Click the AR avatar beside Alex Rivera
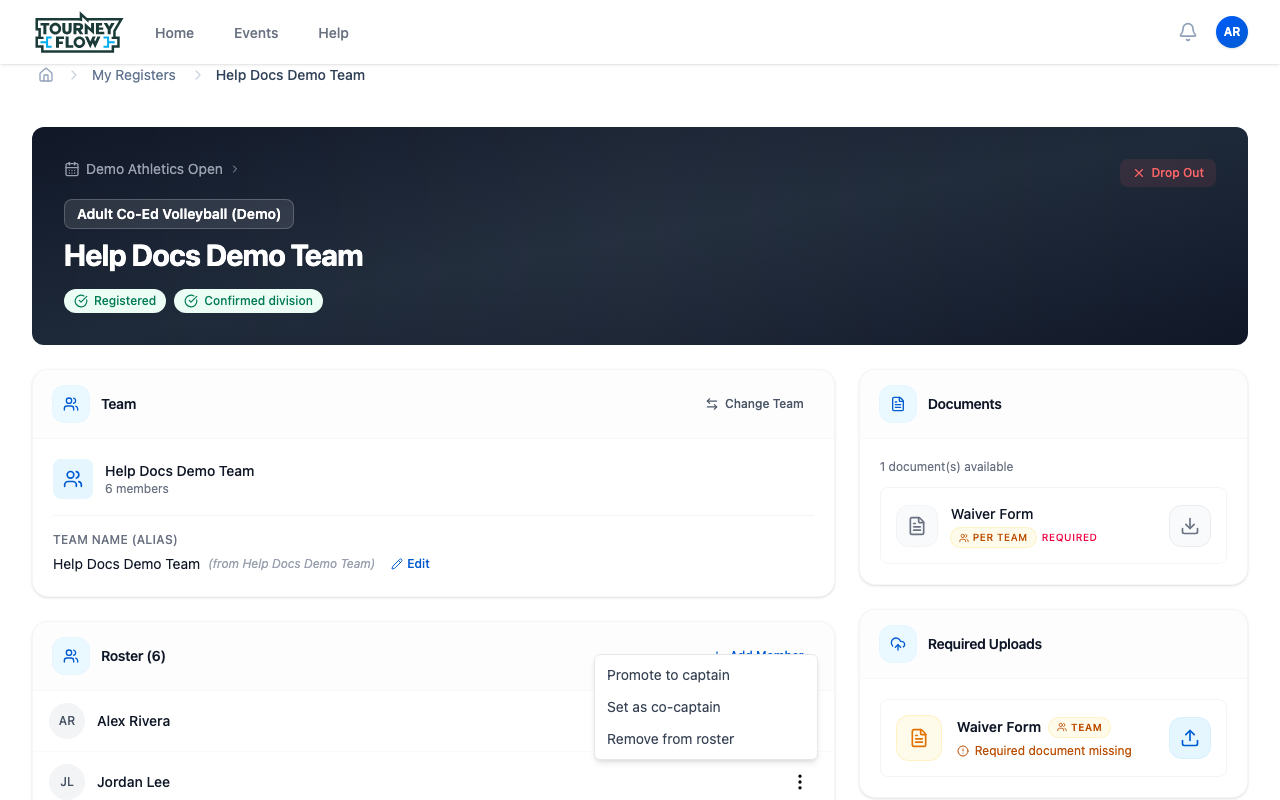 pos(67,721)
